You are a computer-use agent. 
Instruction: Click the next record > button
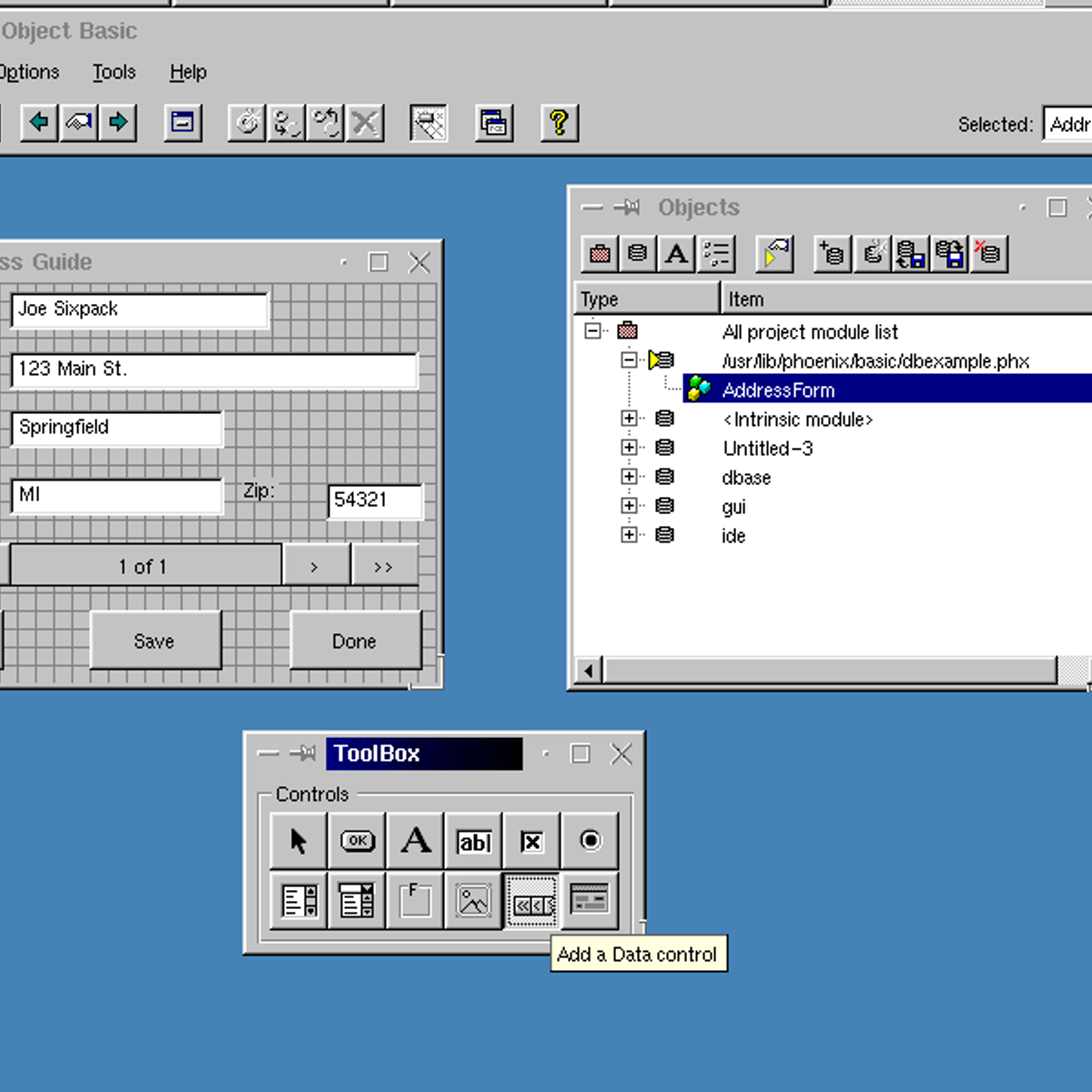pyautogui.click(x=316, y=566)
